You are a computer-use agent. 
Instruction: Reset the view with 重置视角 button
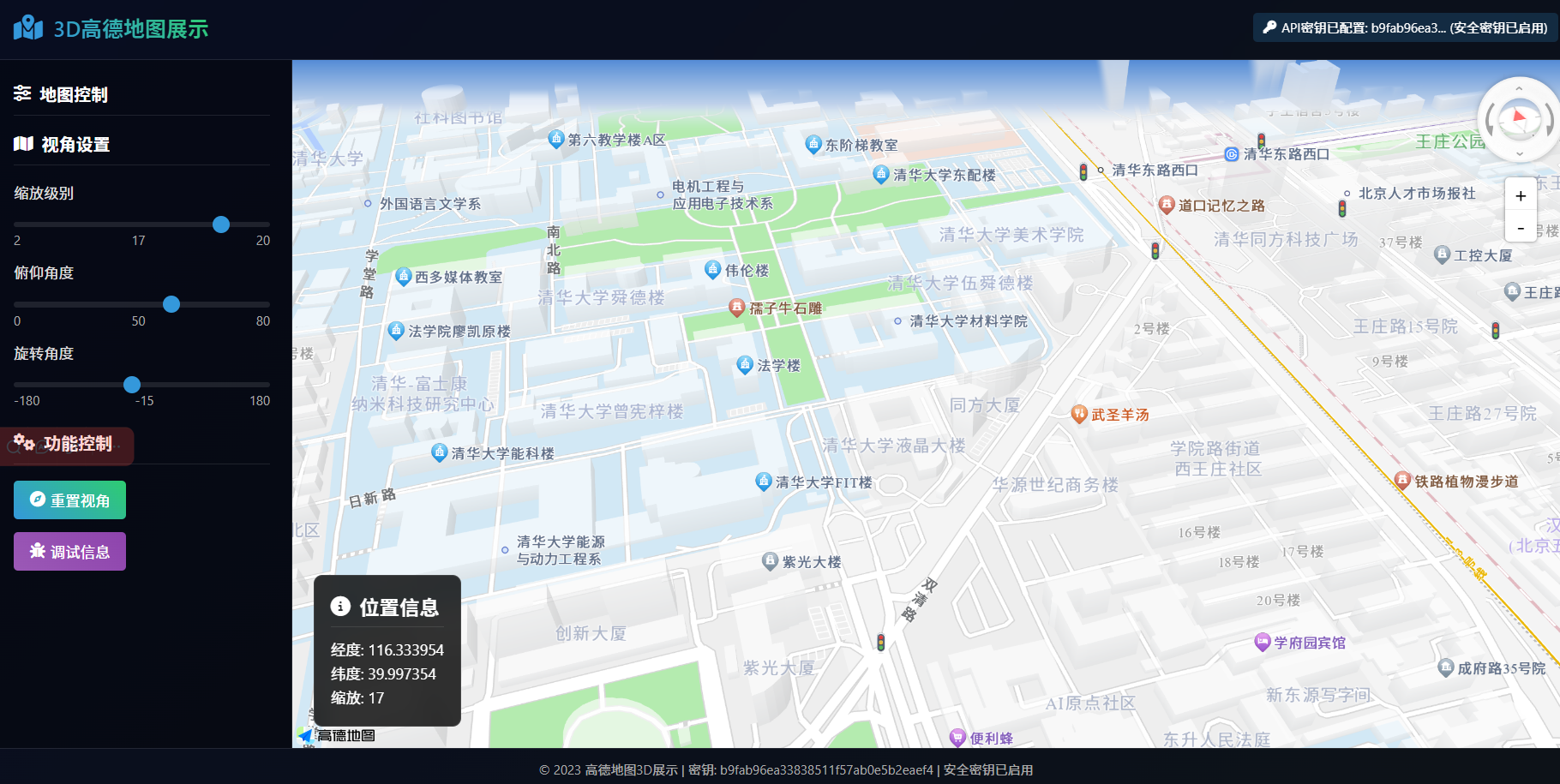click(x=69, y=500)
